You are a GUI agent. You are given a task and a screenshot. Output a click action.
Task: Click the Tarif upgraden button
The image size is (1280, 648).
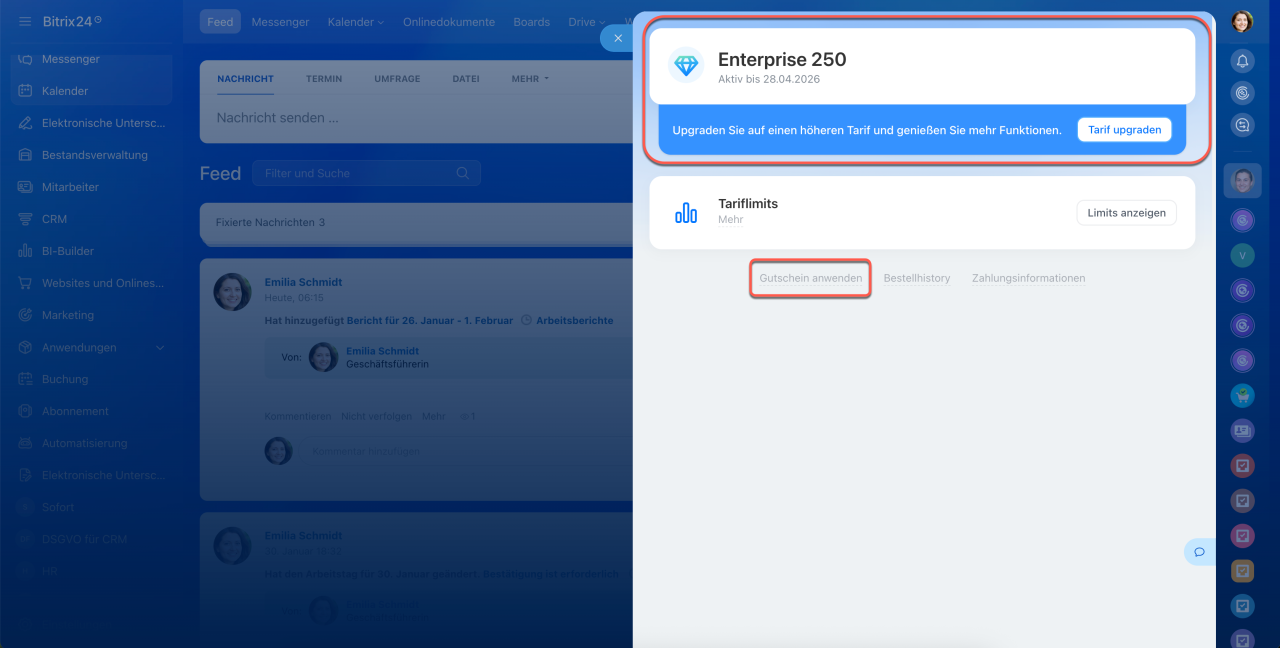point(1124,130)
